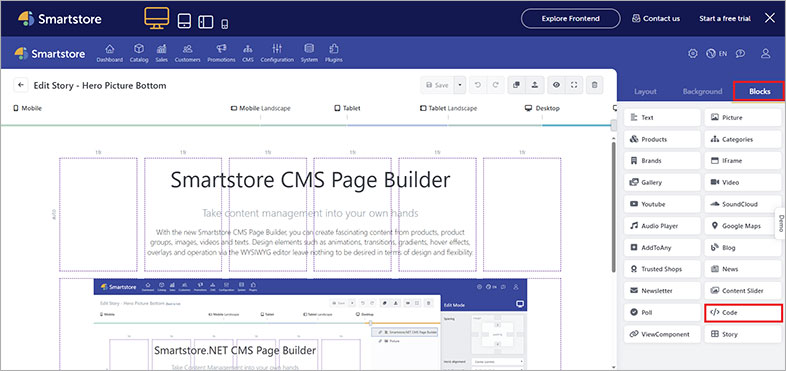Screen dimensions: 786x371
Task: Add a Google Maps block
Action: [743, 226]
